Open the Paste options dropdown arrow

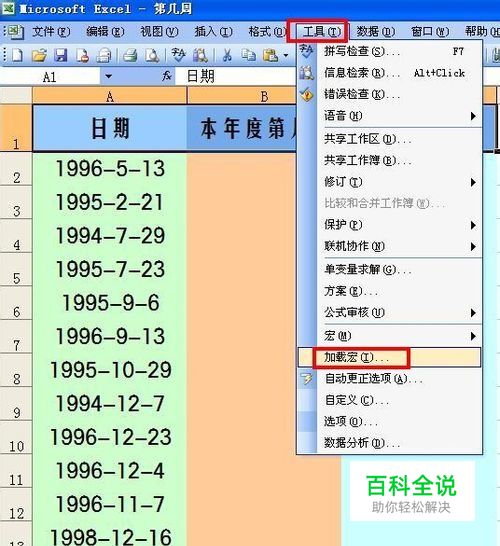tap(286, 55)
